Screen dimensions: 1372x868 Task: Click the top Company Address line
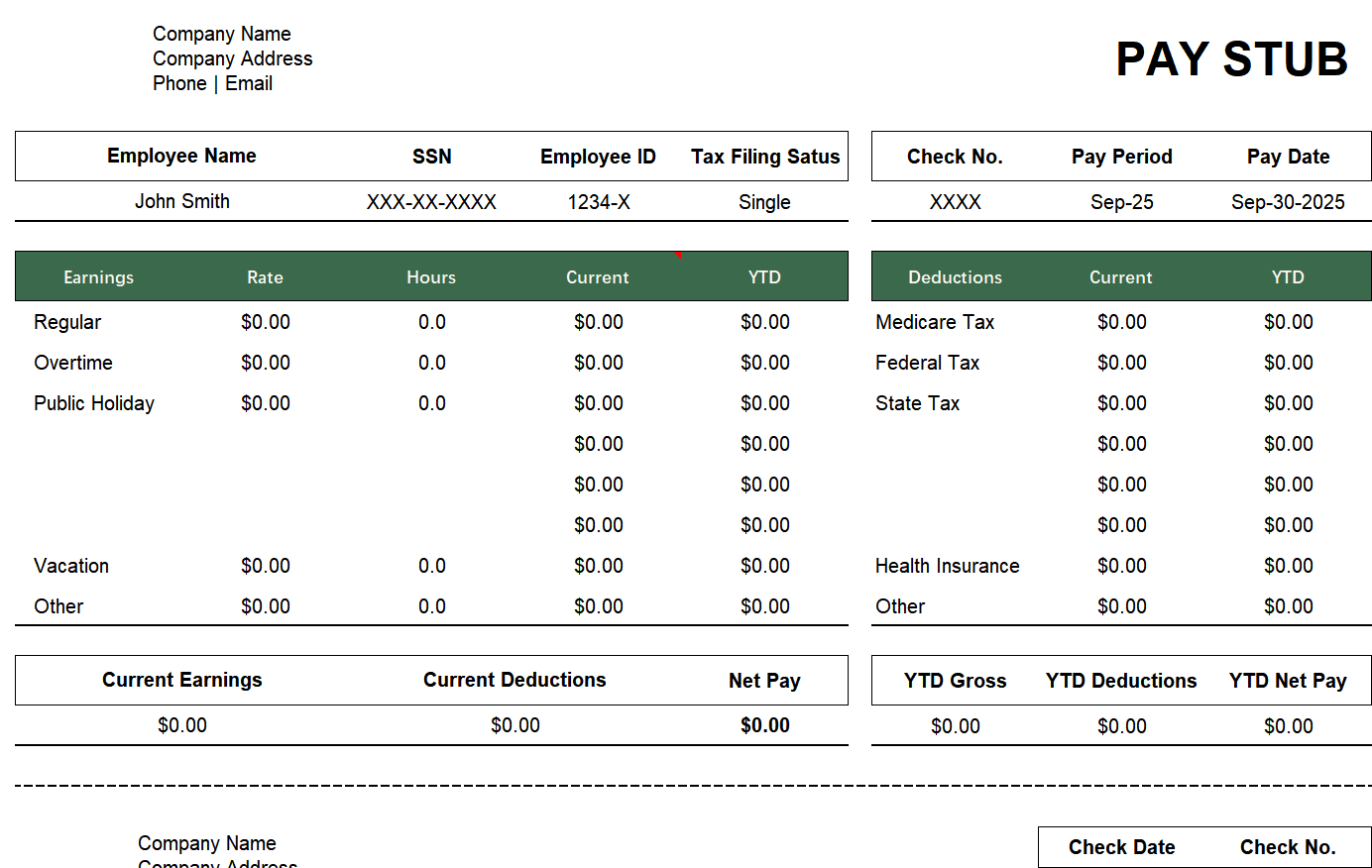click(233, 58)
